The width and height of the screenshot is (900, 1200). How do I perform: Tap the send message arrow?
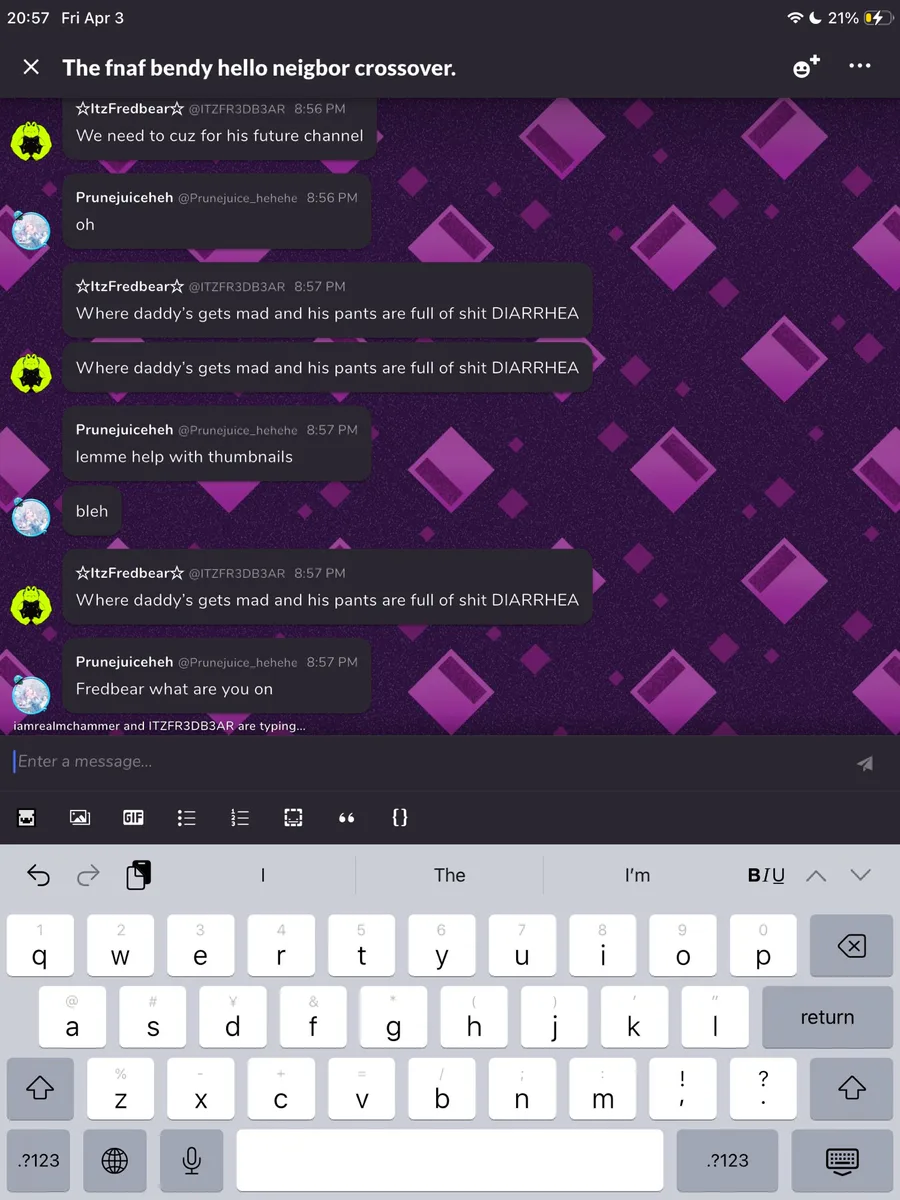pos(865,763)
